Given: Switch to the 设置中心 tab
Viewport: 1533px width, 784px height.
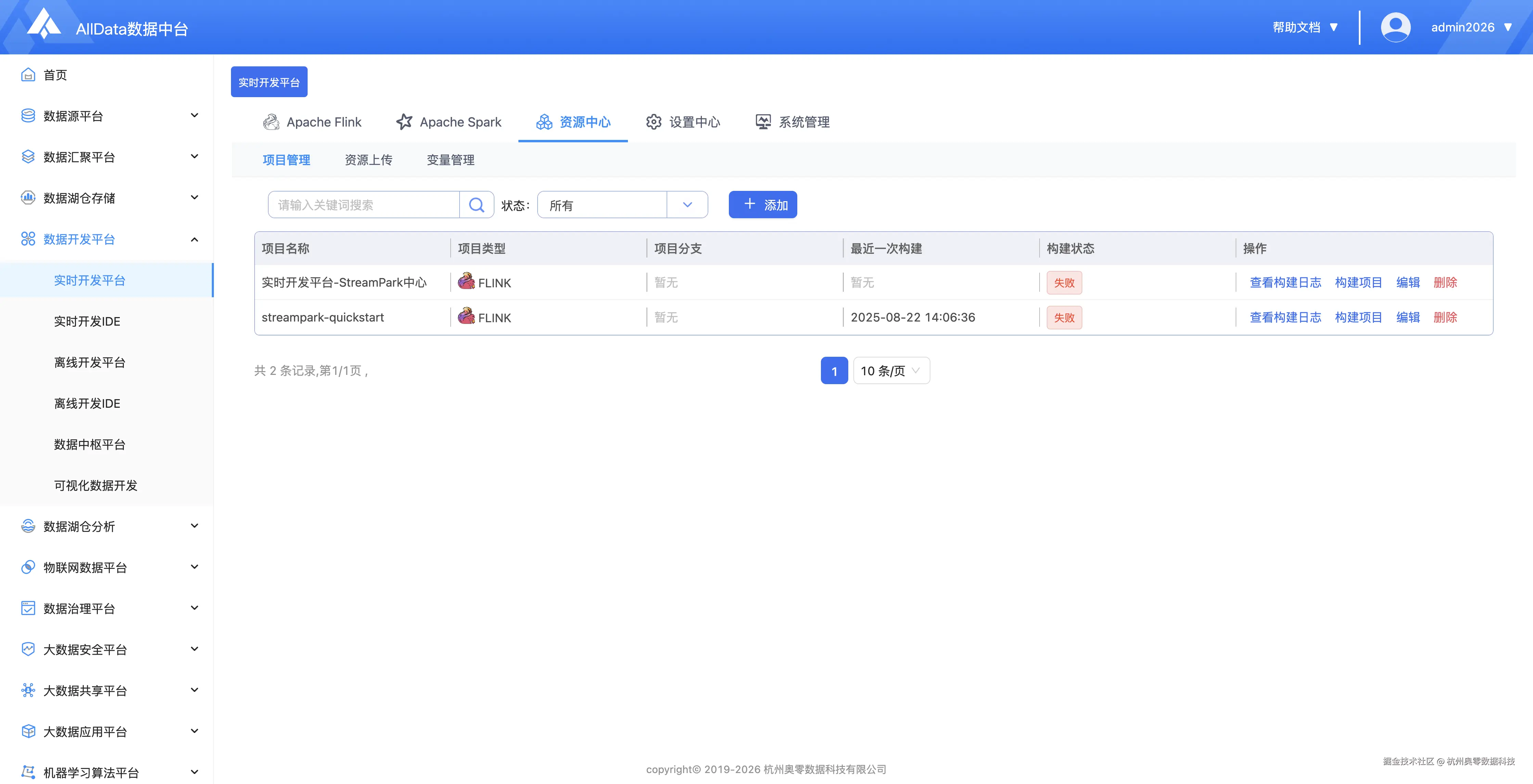Looking at the screenshot, I should coord(683,122).
